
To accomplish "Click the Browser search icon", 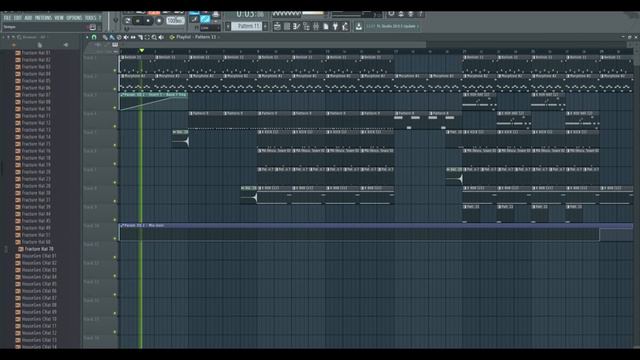I will pos(19,37).
